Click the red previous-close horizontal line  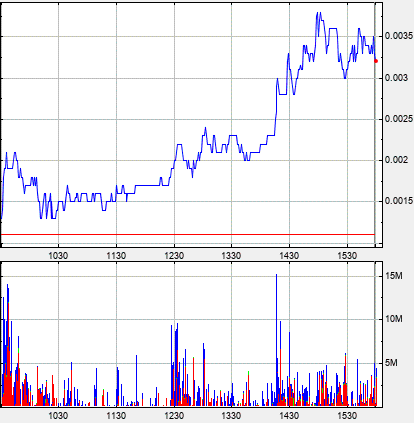pos(188,235)
